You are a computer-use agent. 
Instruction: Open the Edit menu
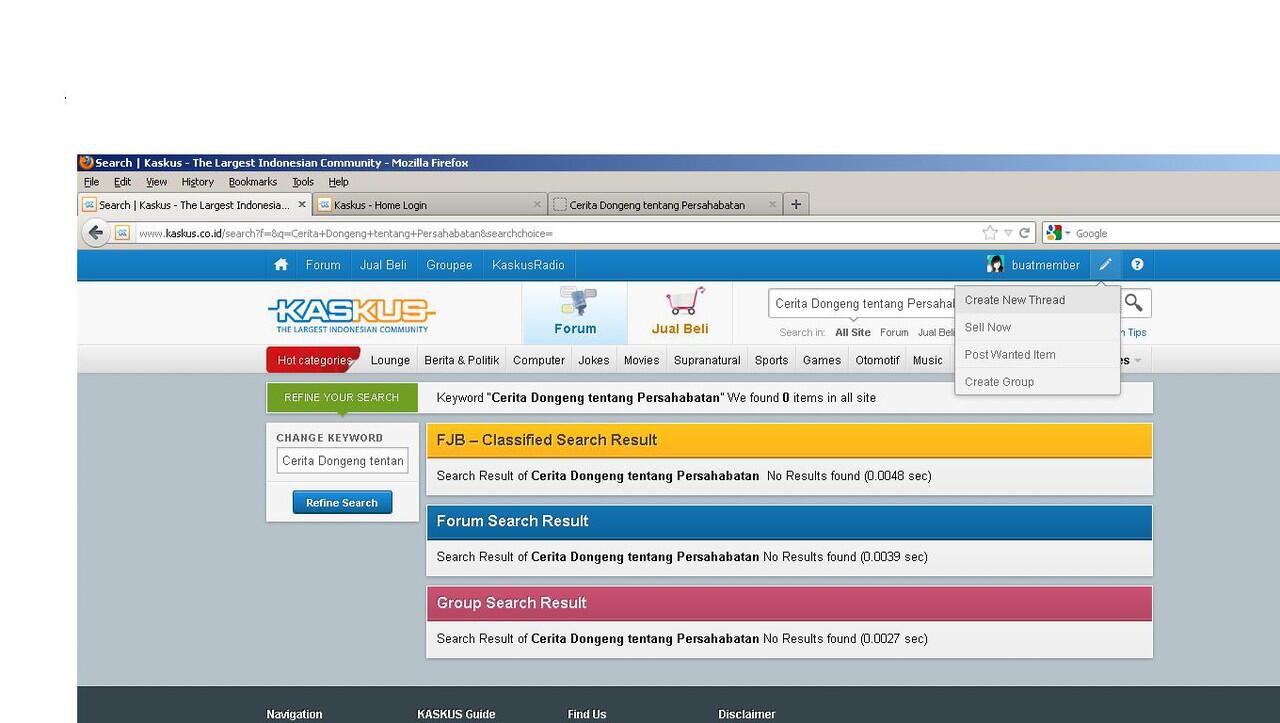(122, 182)
